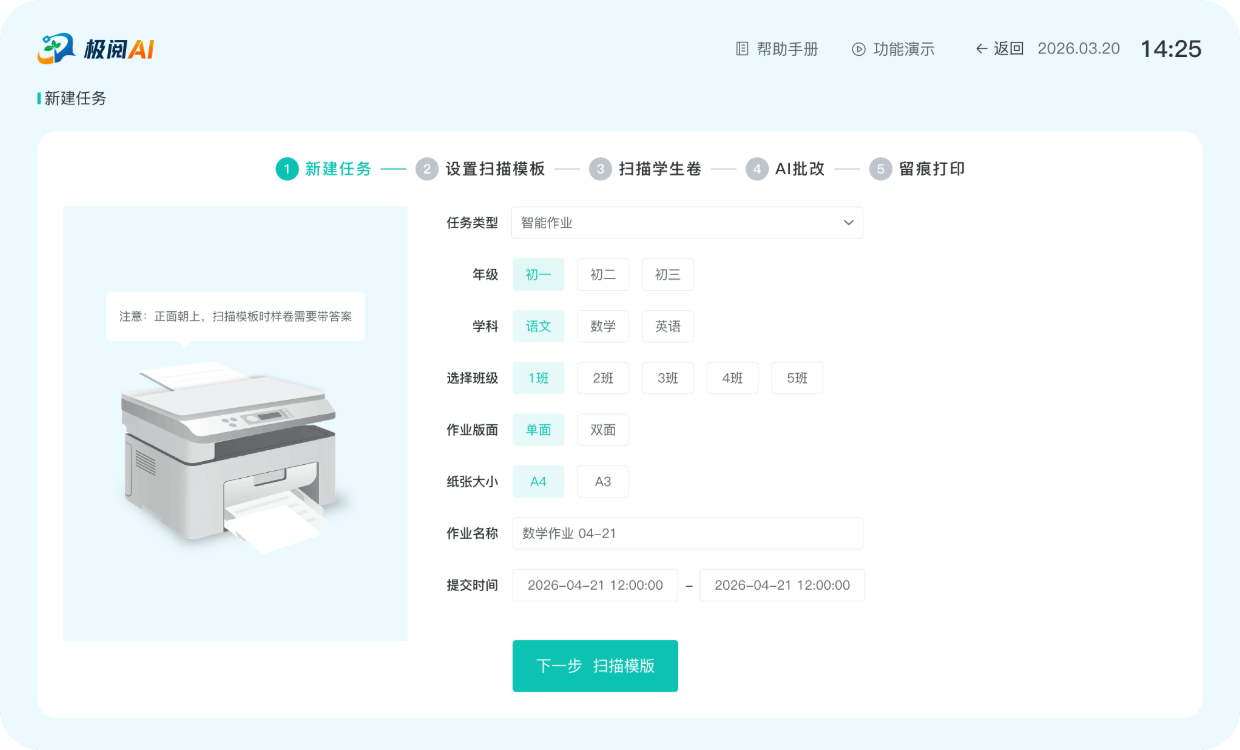The width and height of the screenshot is (1240, 750).
Task: Set 作业版面 to 双面
Action: click(603, 430)
